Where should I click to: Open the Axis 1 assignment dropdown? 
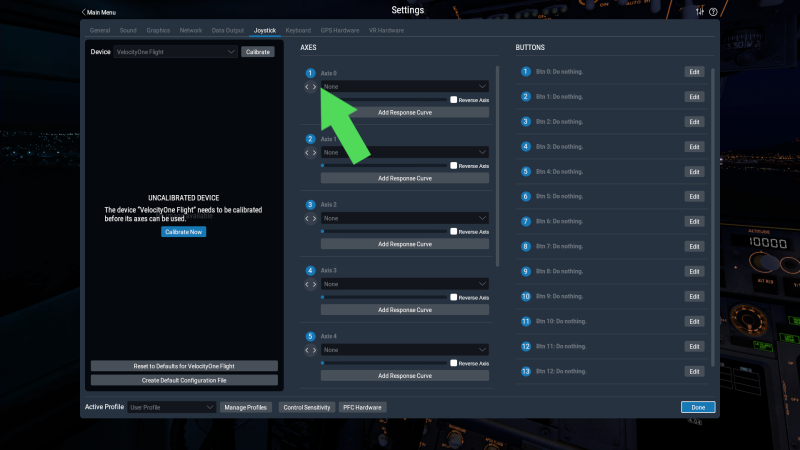tap(405, 152)
